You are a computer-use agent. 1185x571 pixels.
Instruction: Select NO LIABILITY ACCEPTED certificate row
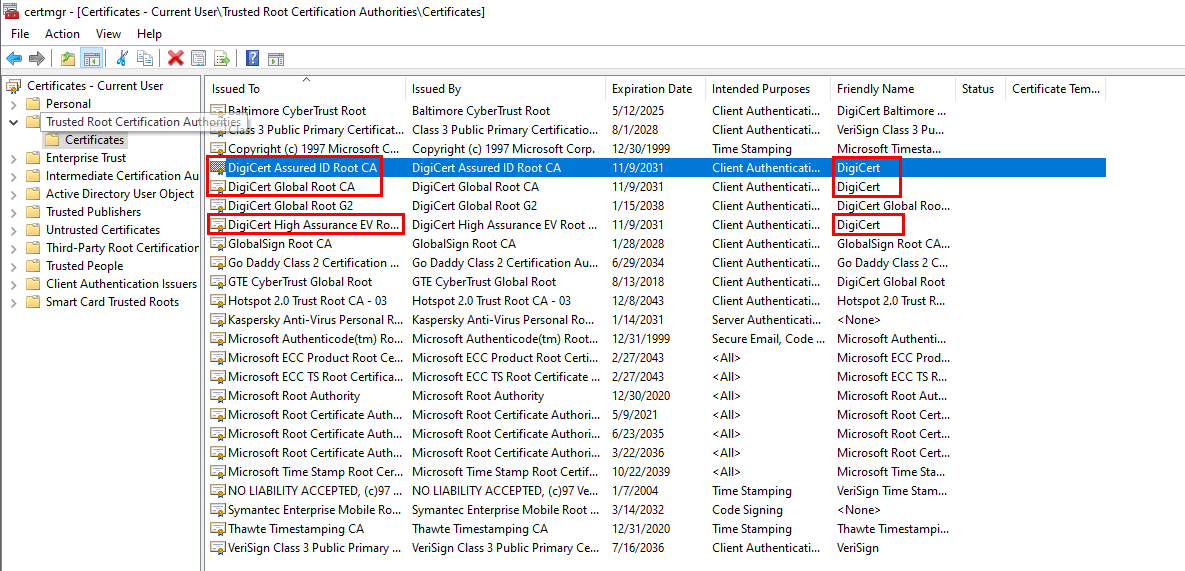coord(657,491)
